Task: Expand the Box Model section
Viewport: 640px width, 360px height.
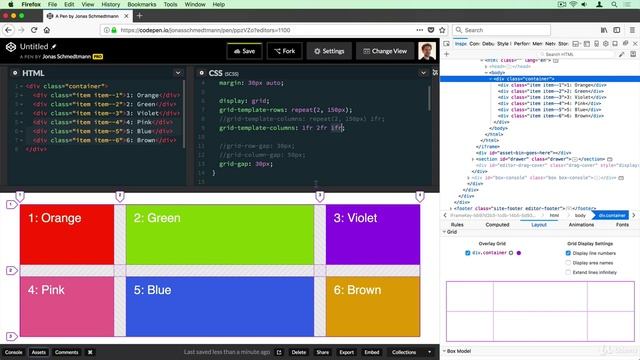Action: [444, 351]
